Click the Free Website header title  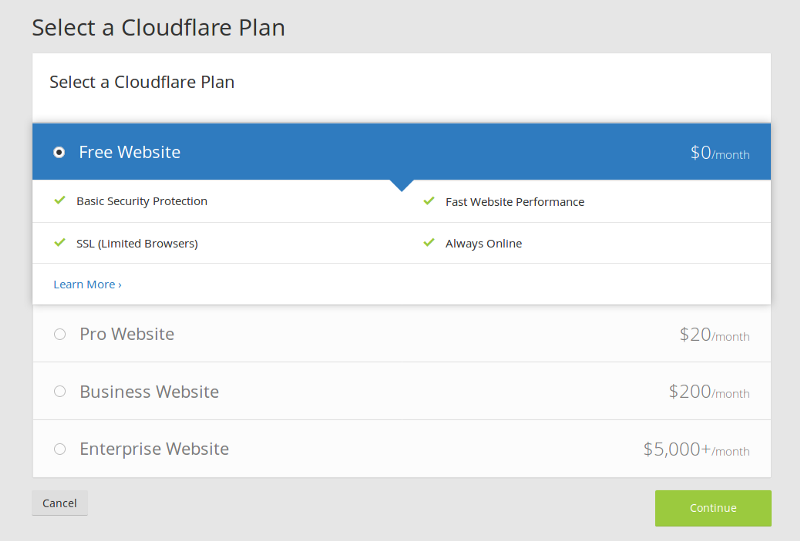click(x=130, y=152)
